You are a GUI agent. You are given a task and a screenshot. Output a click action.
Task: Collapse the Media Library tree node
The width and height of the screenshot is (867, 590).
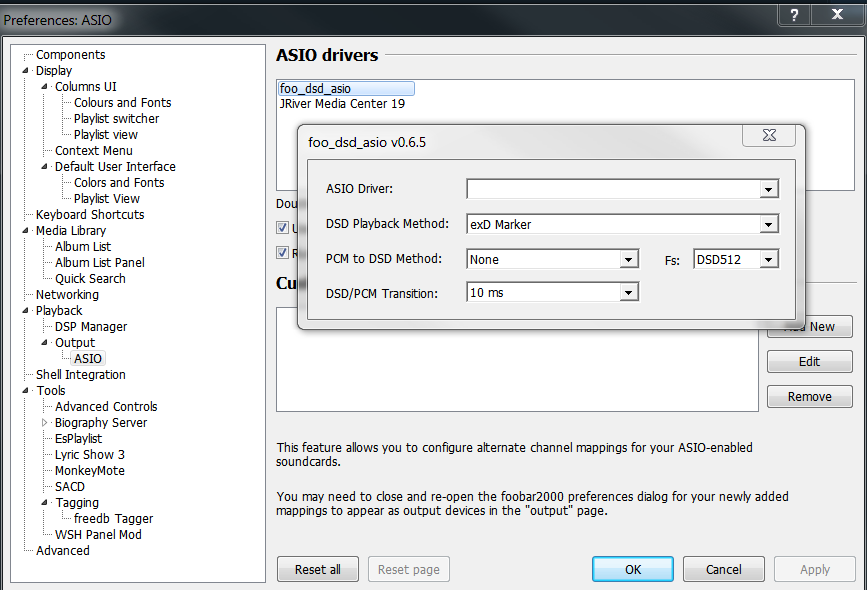tap(25, 231)
